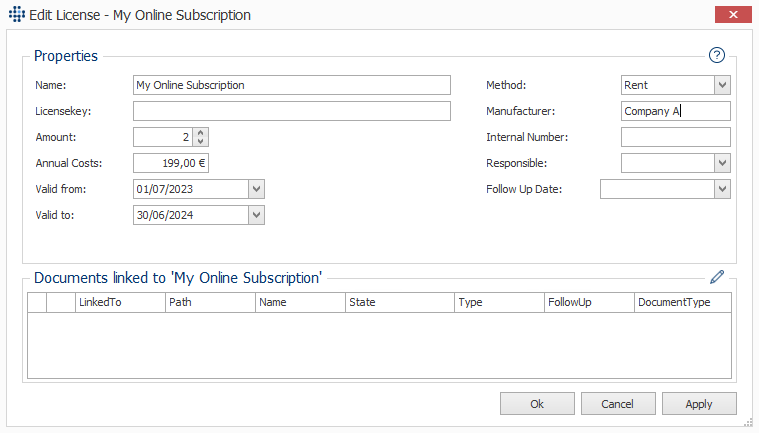
Task: Expand the Responsible dropdown
Action: (x=722, y=164)
